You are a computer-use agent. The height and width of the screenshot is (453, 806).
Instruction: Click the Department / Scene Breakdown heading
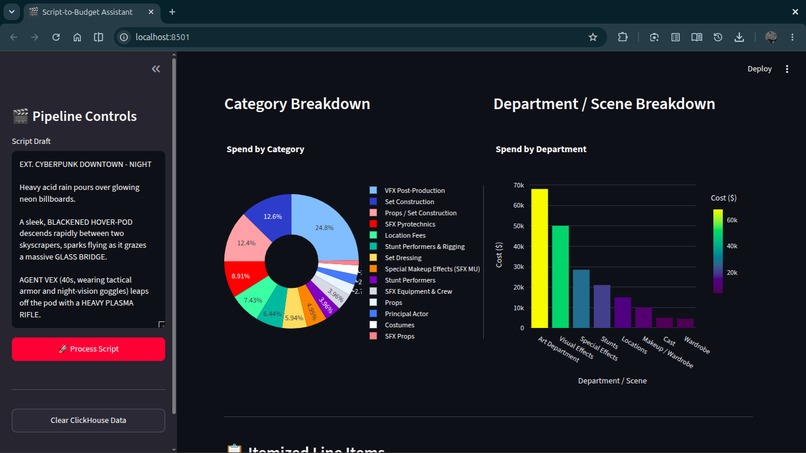click(604, 104)
